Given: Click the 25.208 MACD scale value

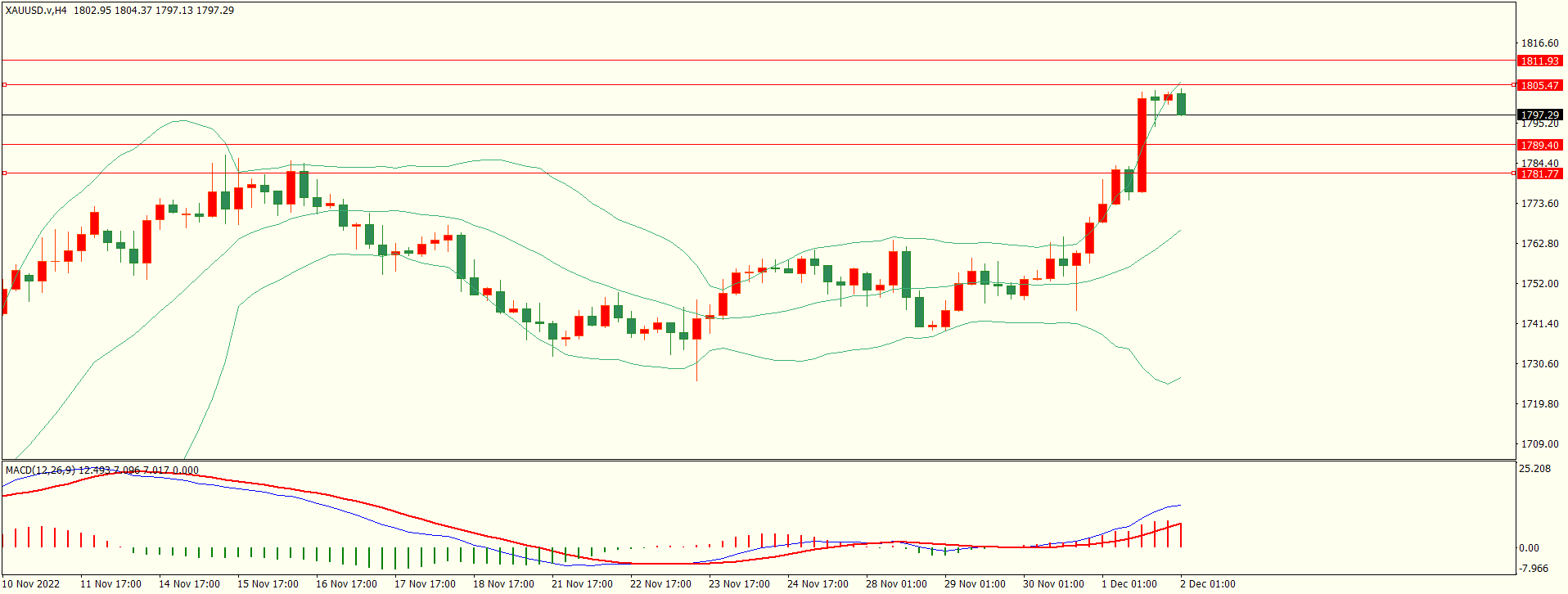Looking at the screenshot, I should click(1534, 469).
